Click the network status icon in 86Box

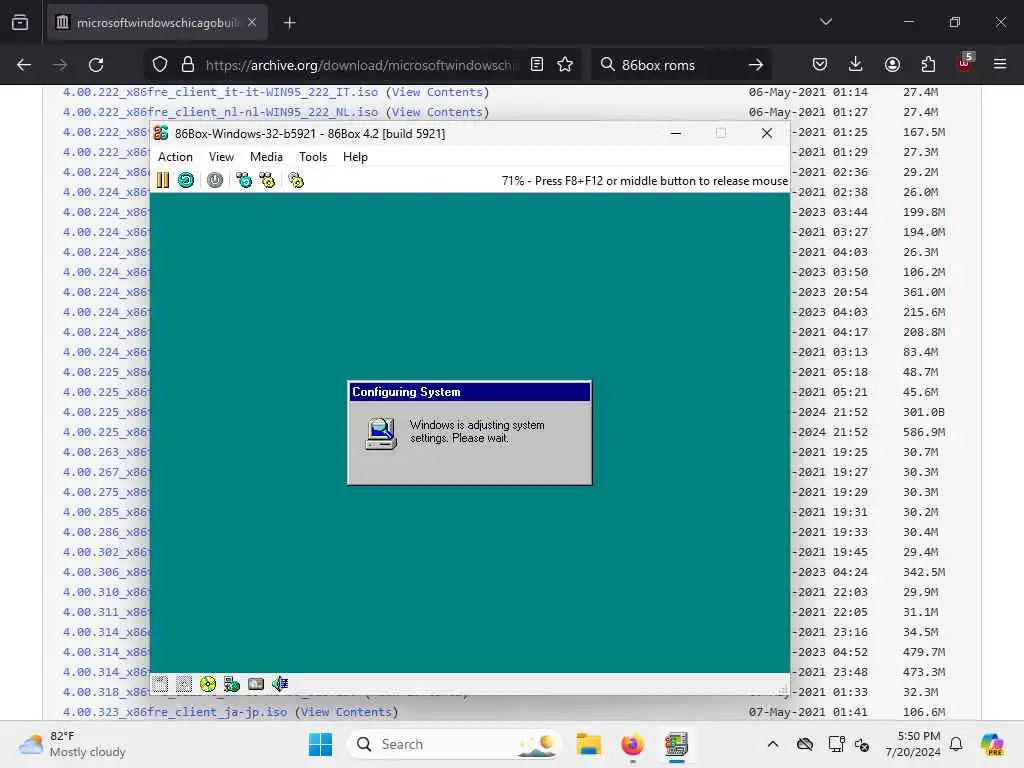pyautogui.click(x=232, y=684)
